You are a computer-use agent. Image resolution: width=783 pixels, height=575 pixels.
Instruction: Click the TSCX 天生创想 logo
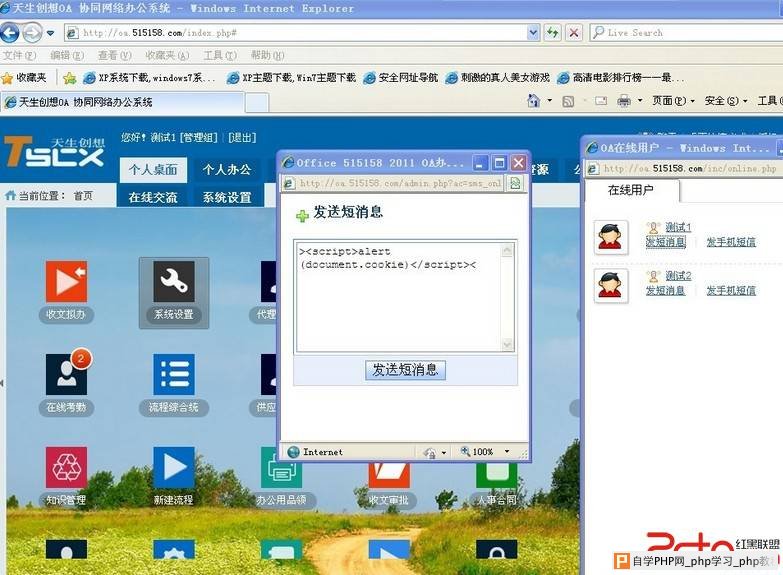pos(55,152)
